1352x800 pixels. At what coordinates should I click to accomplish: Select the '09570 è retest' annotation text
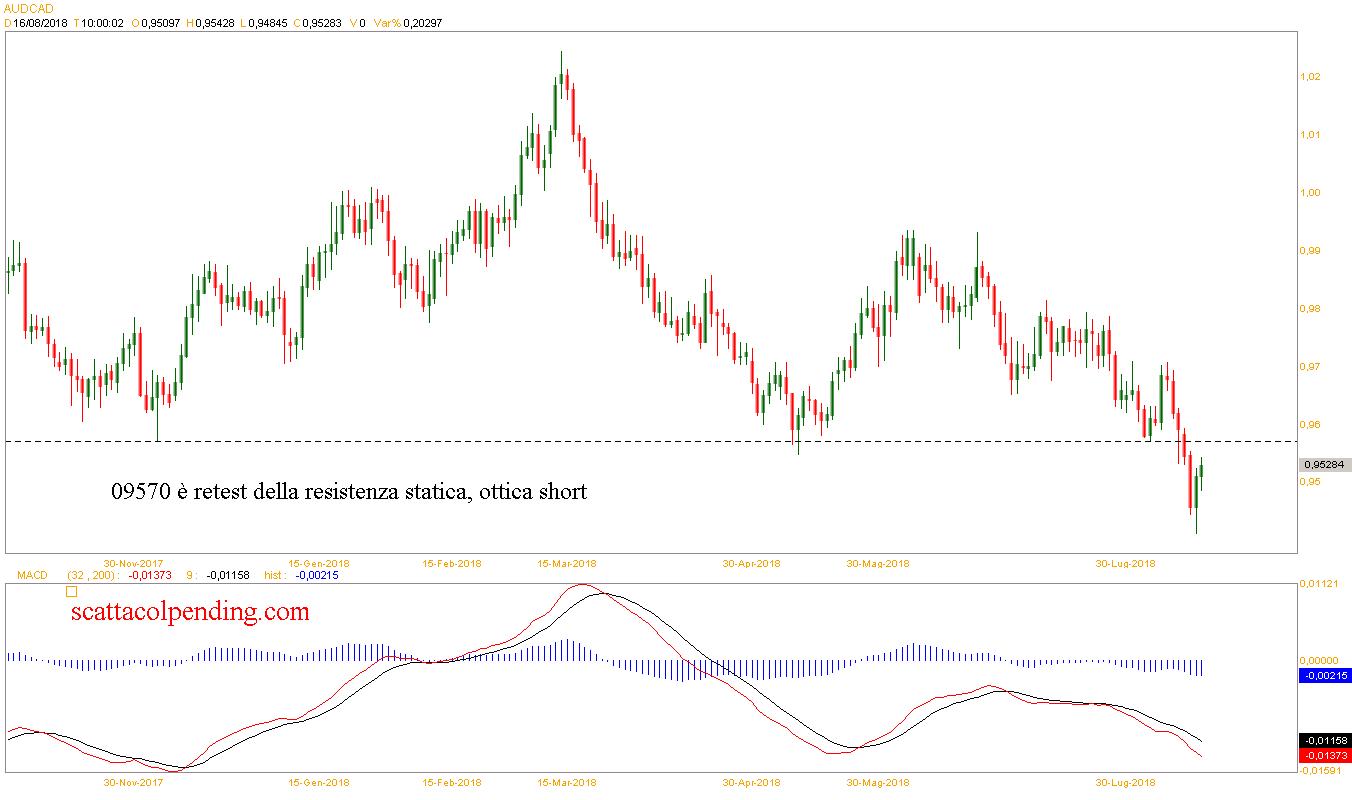coord(349,492)
